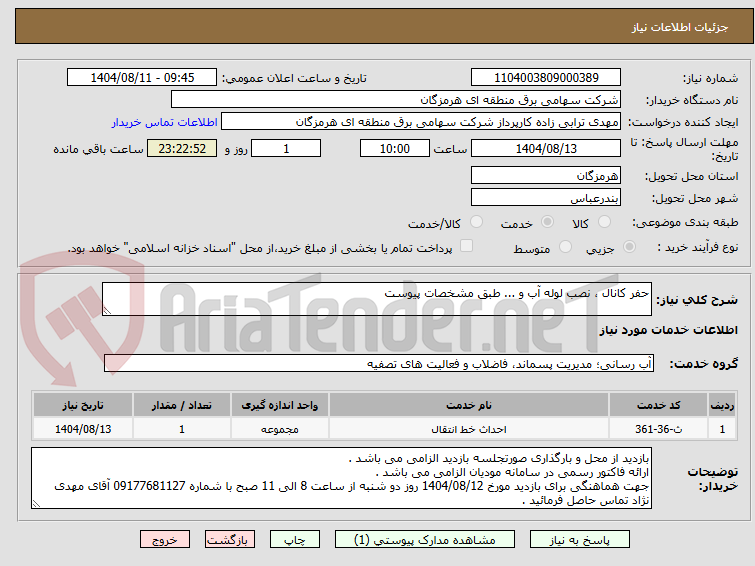This screenshot has width=755, height=566.
Task: Click the شهر محل تحویل field بندرعباس
Action: [x=546, y=197]
